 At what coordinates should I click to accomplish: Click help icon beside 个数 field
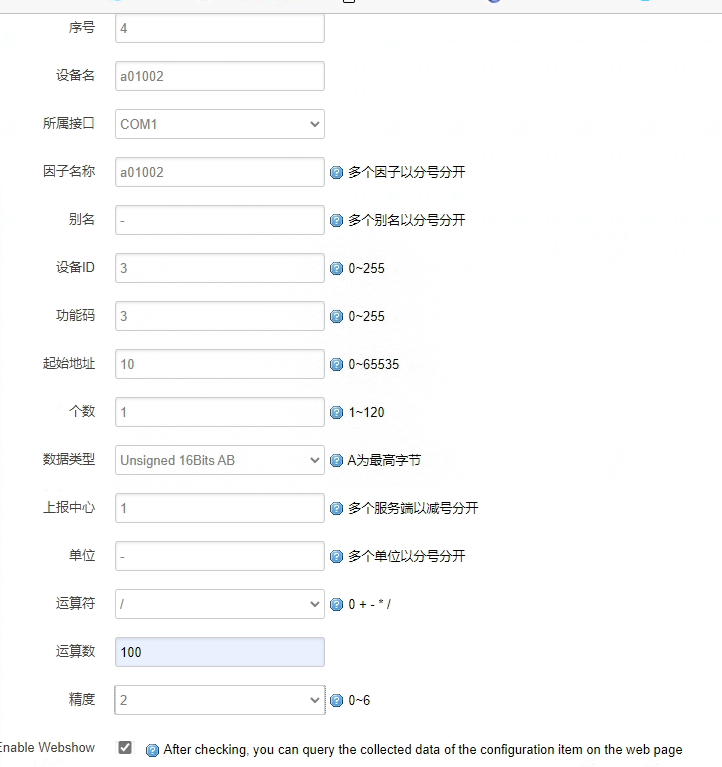click(336, 413)
